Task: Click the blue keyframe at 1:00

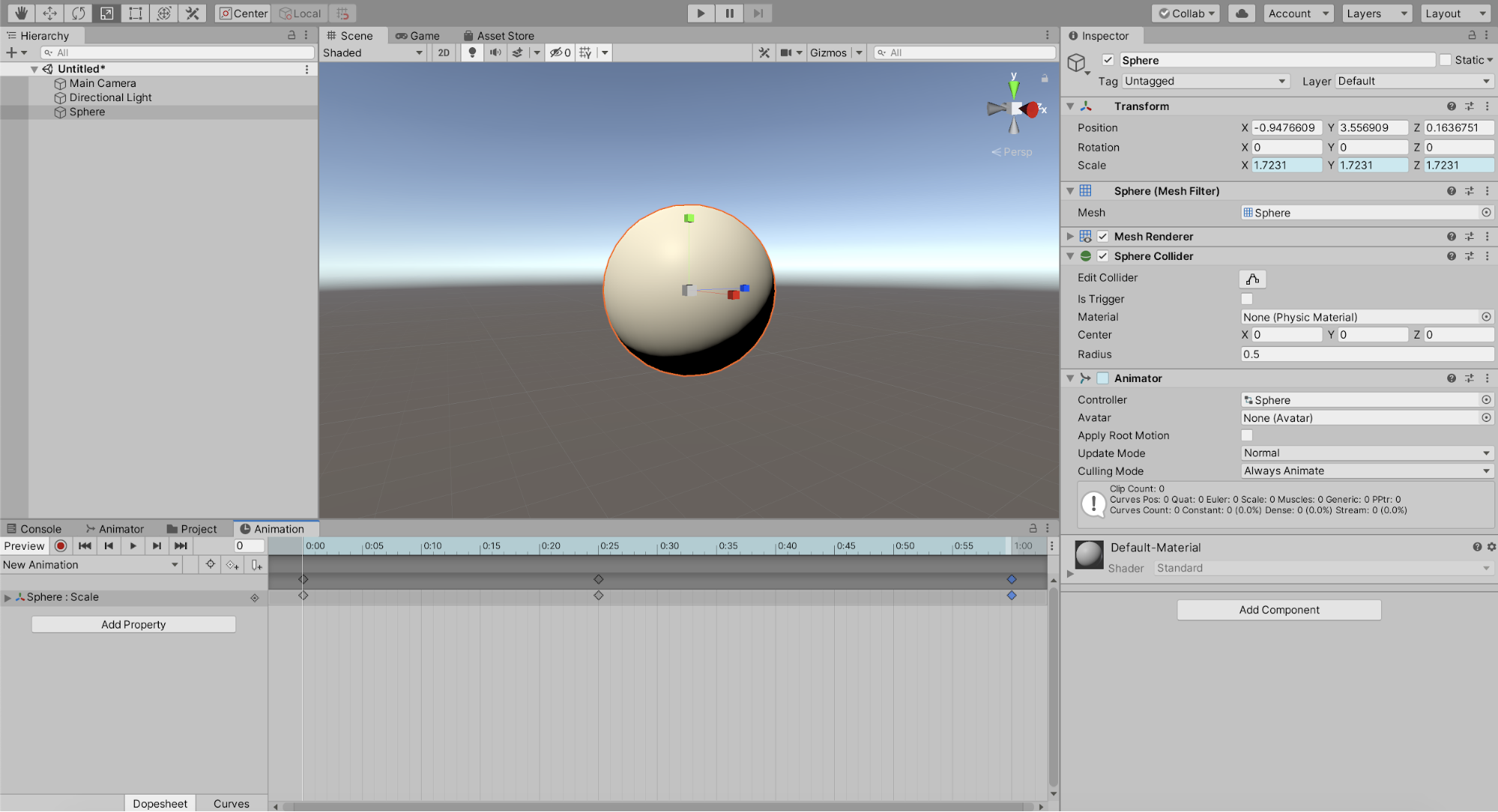Action: pyautogui.click(x=1012, y=596)
